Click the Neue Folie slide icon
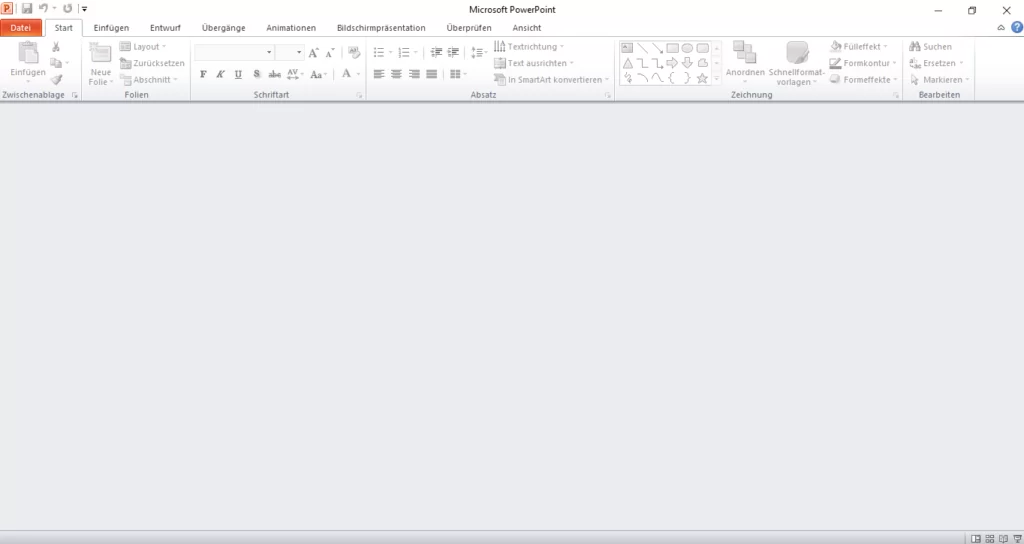The image size is (1024, 544). coord(101,55)
